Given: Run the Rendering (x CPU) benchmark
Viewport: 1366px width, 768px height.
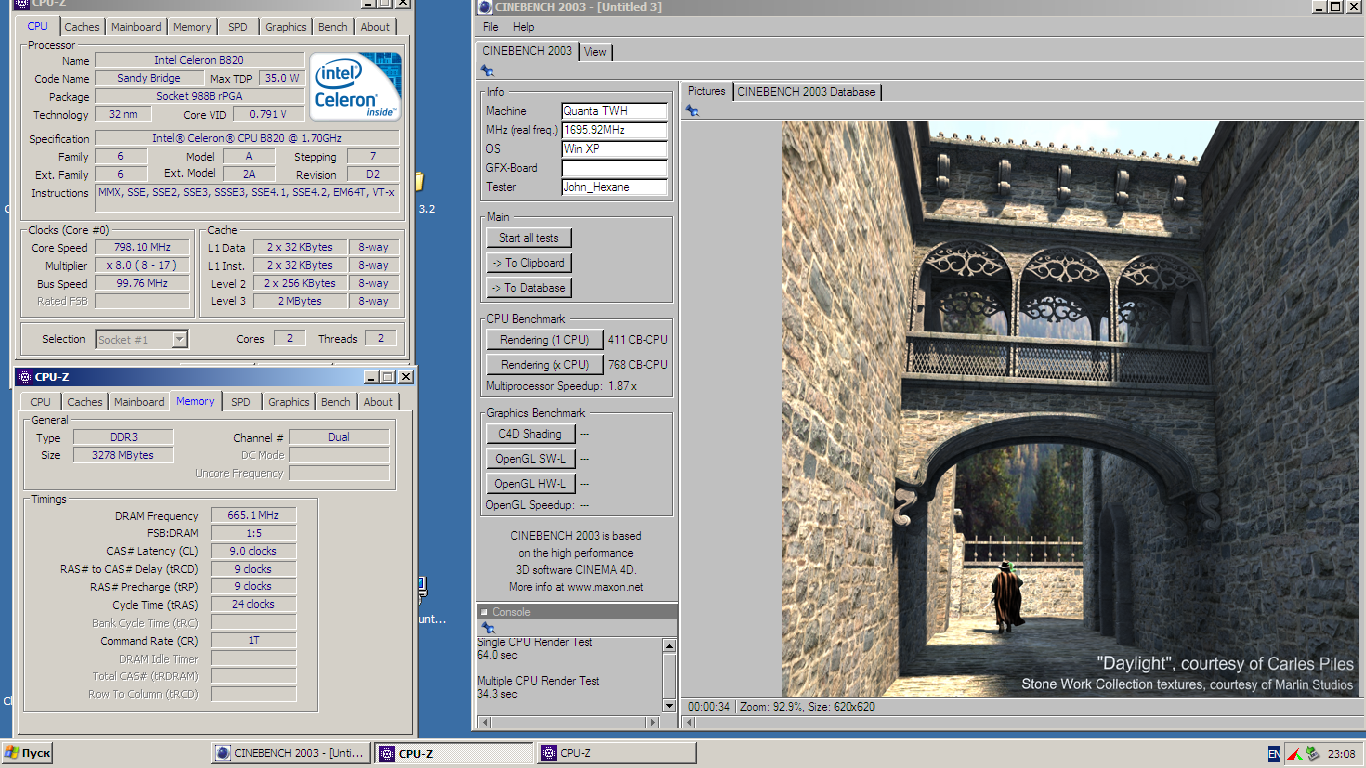Looking at the screenshot, I should pyautogui.click(x=545, y=365).
